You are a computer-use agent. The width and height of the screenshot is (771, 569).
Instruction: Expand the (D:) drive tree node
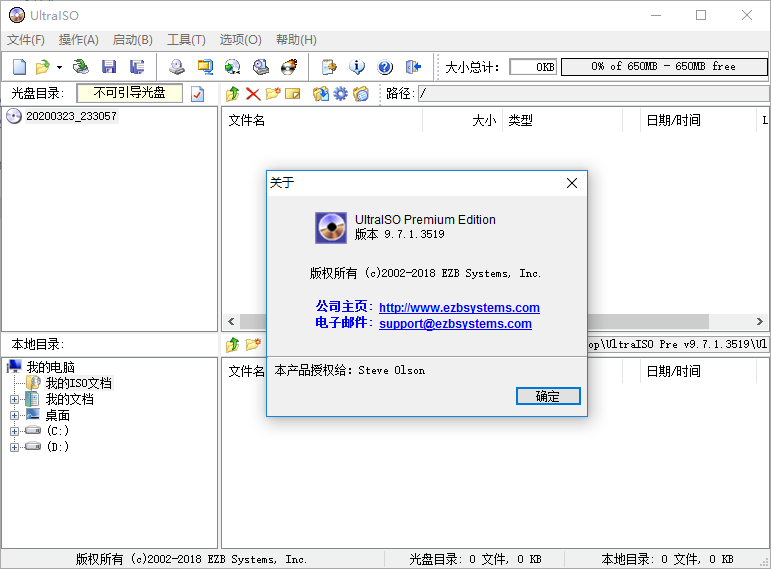point(14,447)
